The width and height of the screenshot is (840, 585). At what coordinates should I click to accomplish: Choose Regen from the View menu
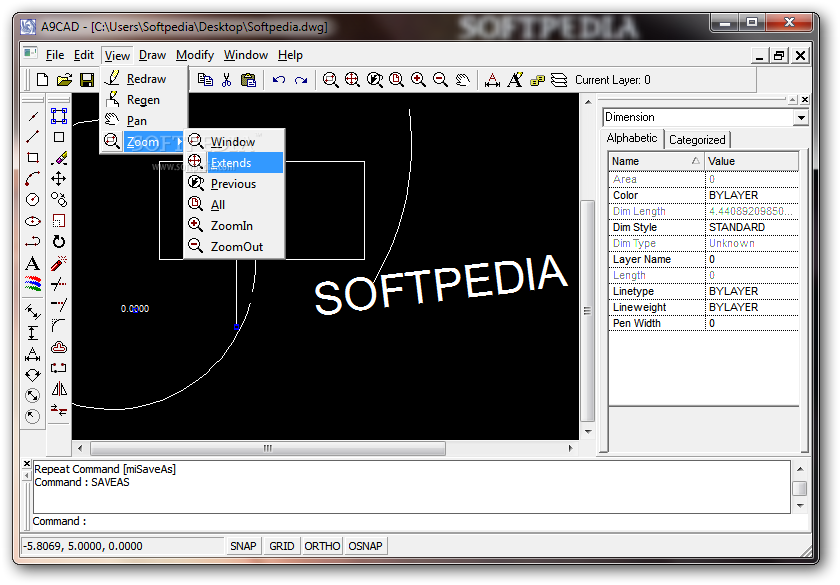tap(144, 100)
